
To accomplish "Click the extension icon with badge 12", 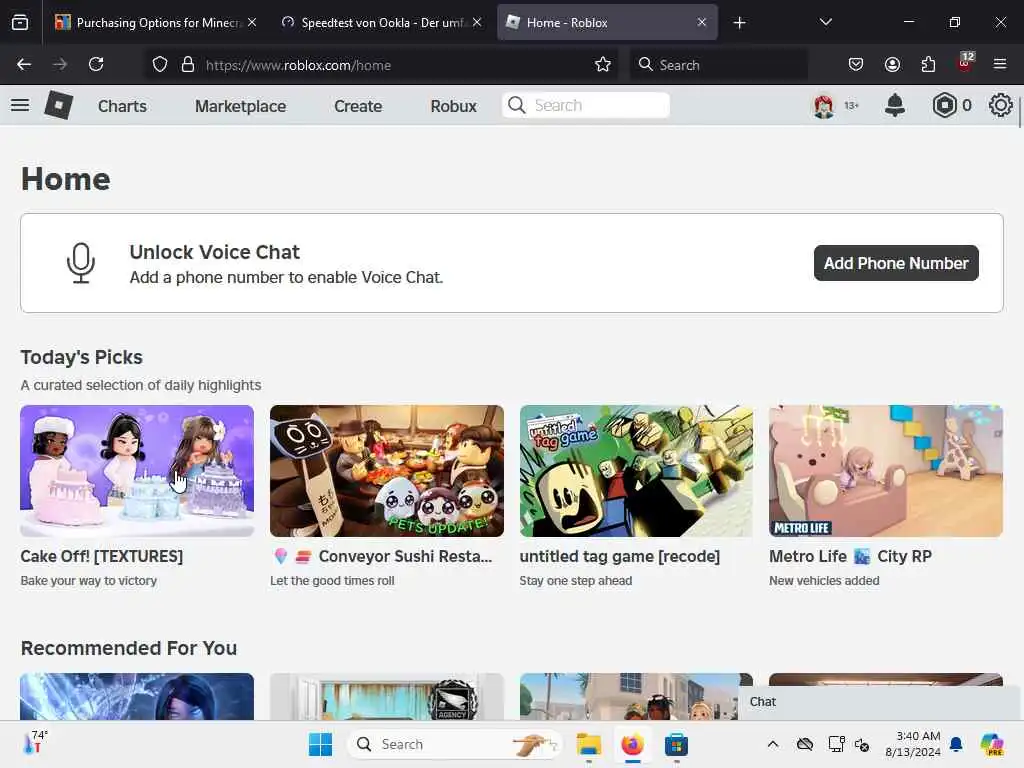I will [x=965, y=63].
